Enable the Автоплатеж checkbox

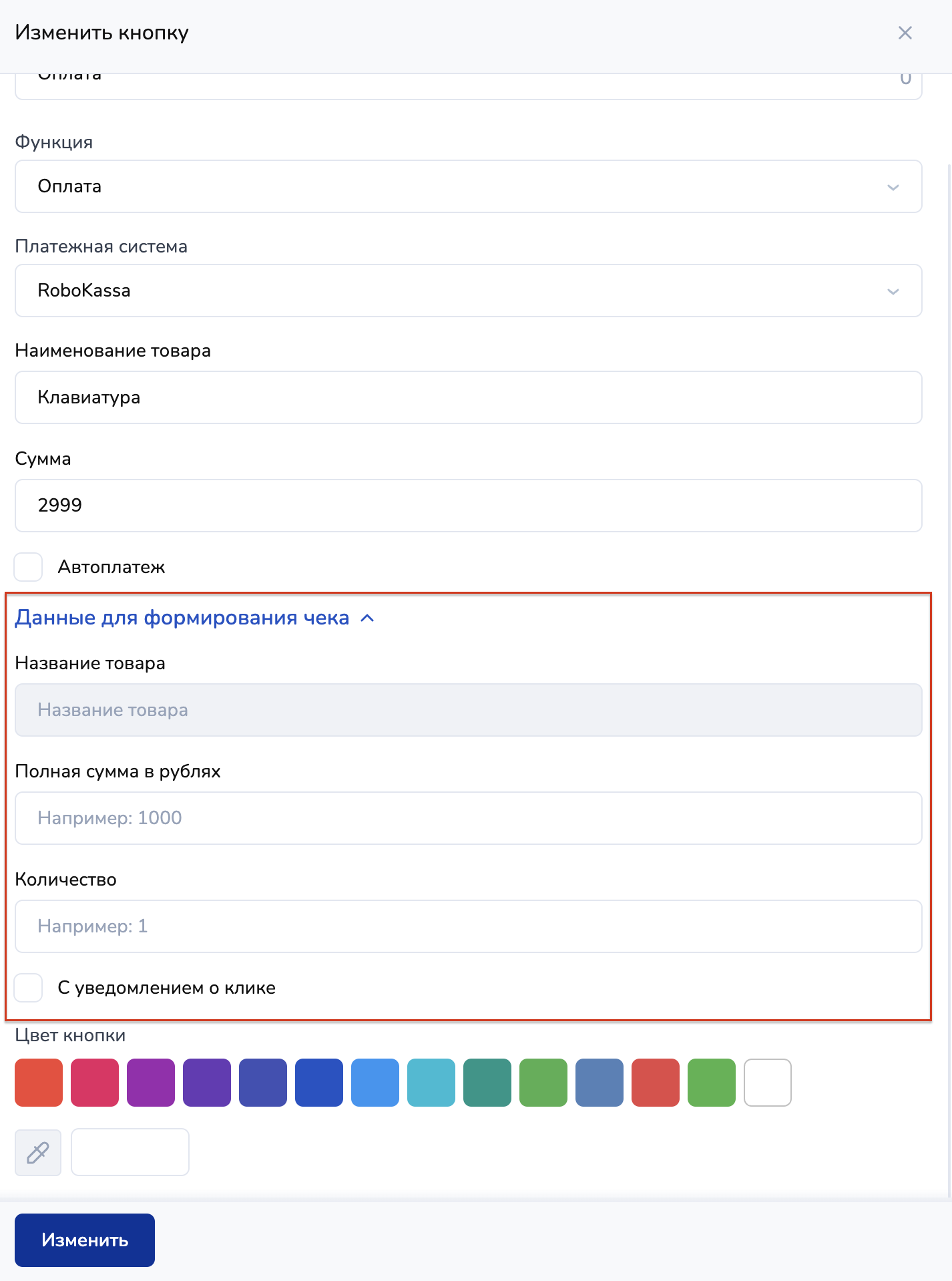[29, 567]
